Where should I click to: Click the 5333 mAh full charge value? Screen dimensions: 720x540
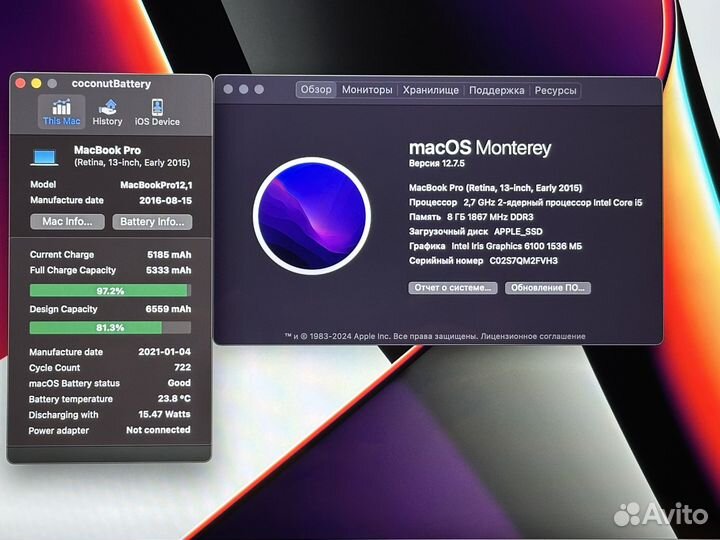coord(169,270)
